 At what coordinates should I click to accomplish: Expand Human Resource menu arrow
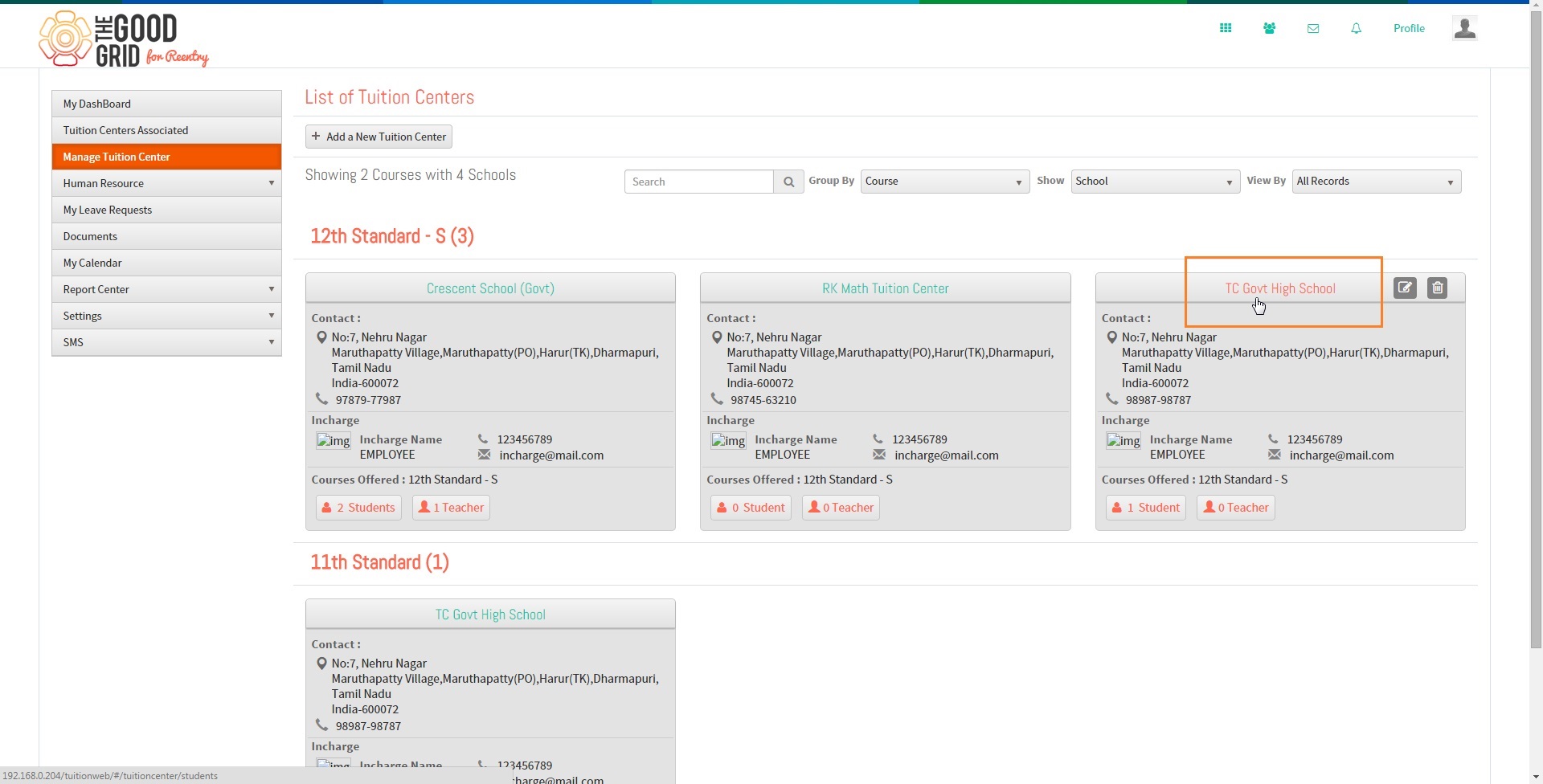(272, 183)
